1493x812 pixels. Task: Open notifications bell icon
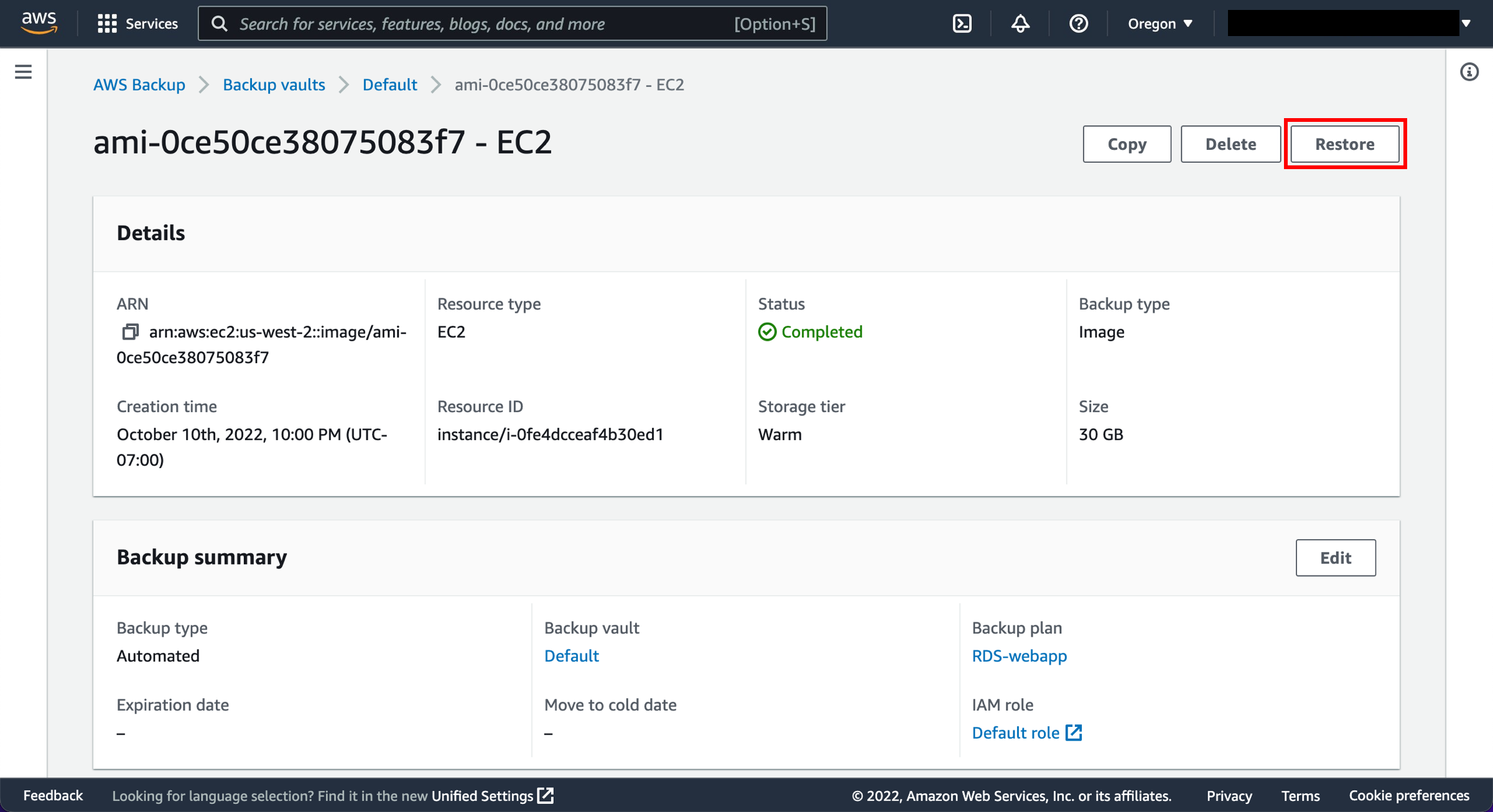tap(1020, 24)
